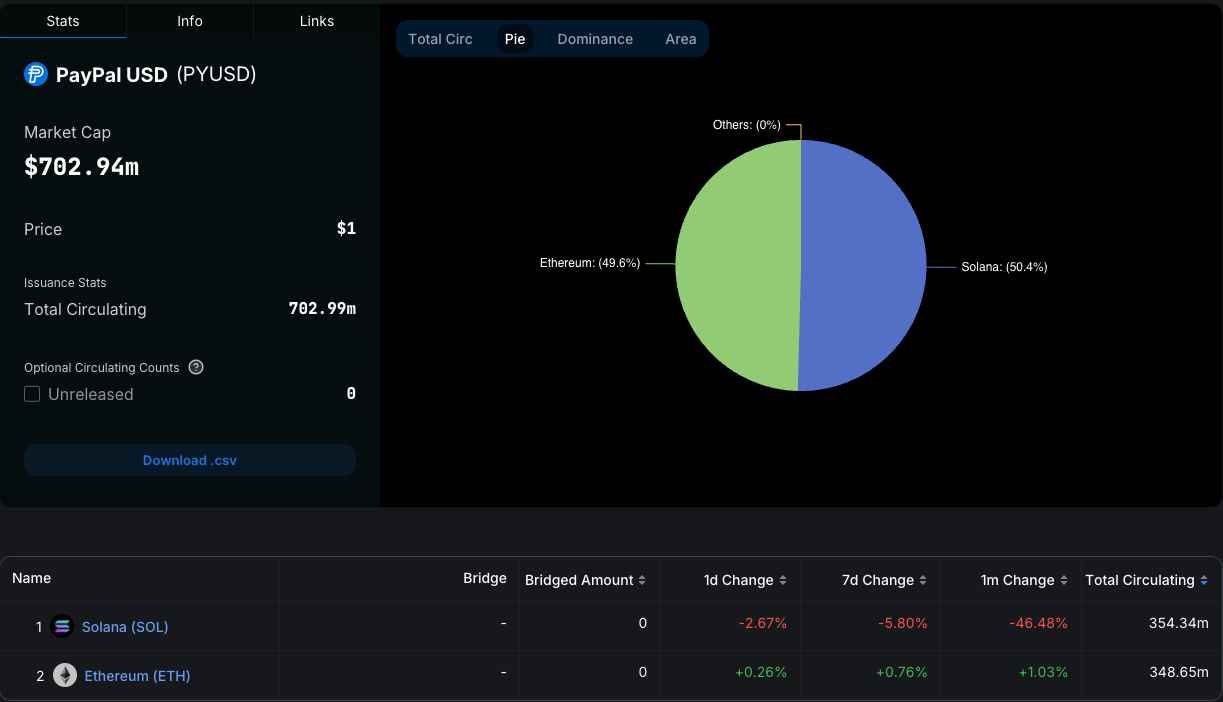Click the 702.99m total circulating value
1223x702 pixels.
coord(322,309)
